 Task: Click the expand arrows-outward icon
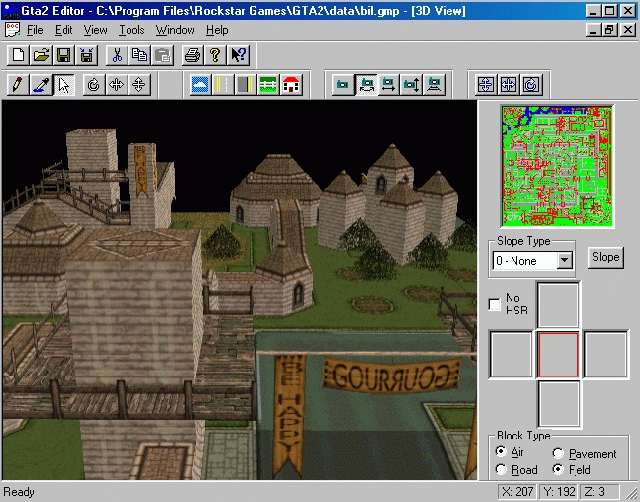click(509, 85)
